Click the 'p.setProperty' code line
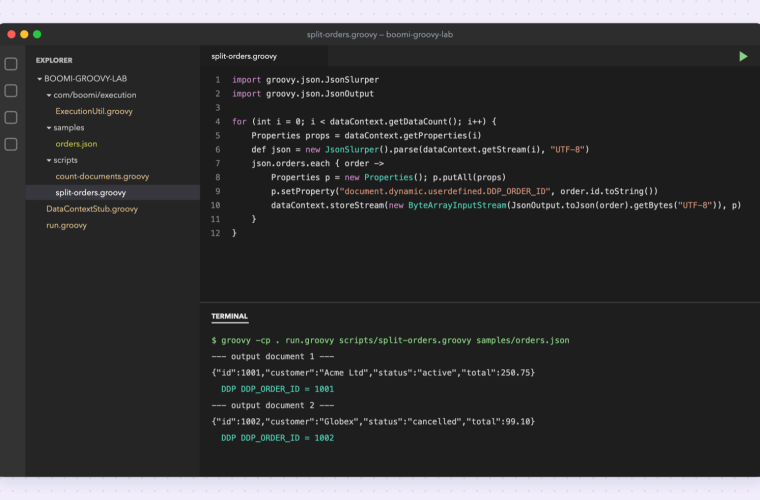The image size is (760, 500). (x=464, y=191)
